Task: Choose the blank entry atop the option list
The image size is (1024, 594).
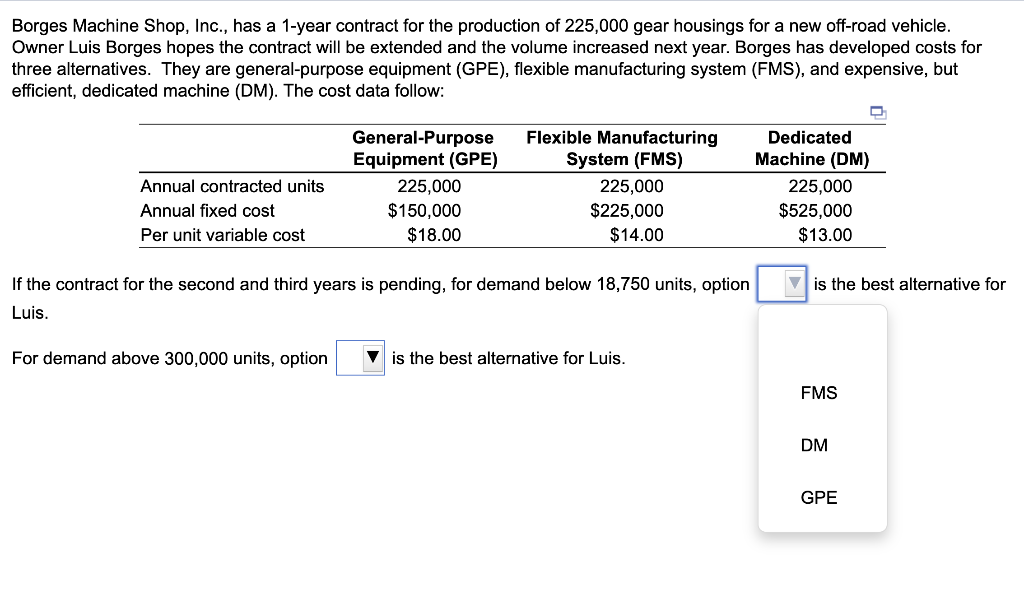Action: pos(820,340)
